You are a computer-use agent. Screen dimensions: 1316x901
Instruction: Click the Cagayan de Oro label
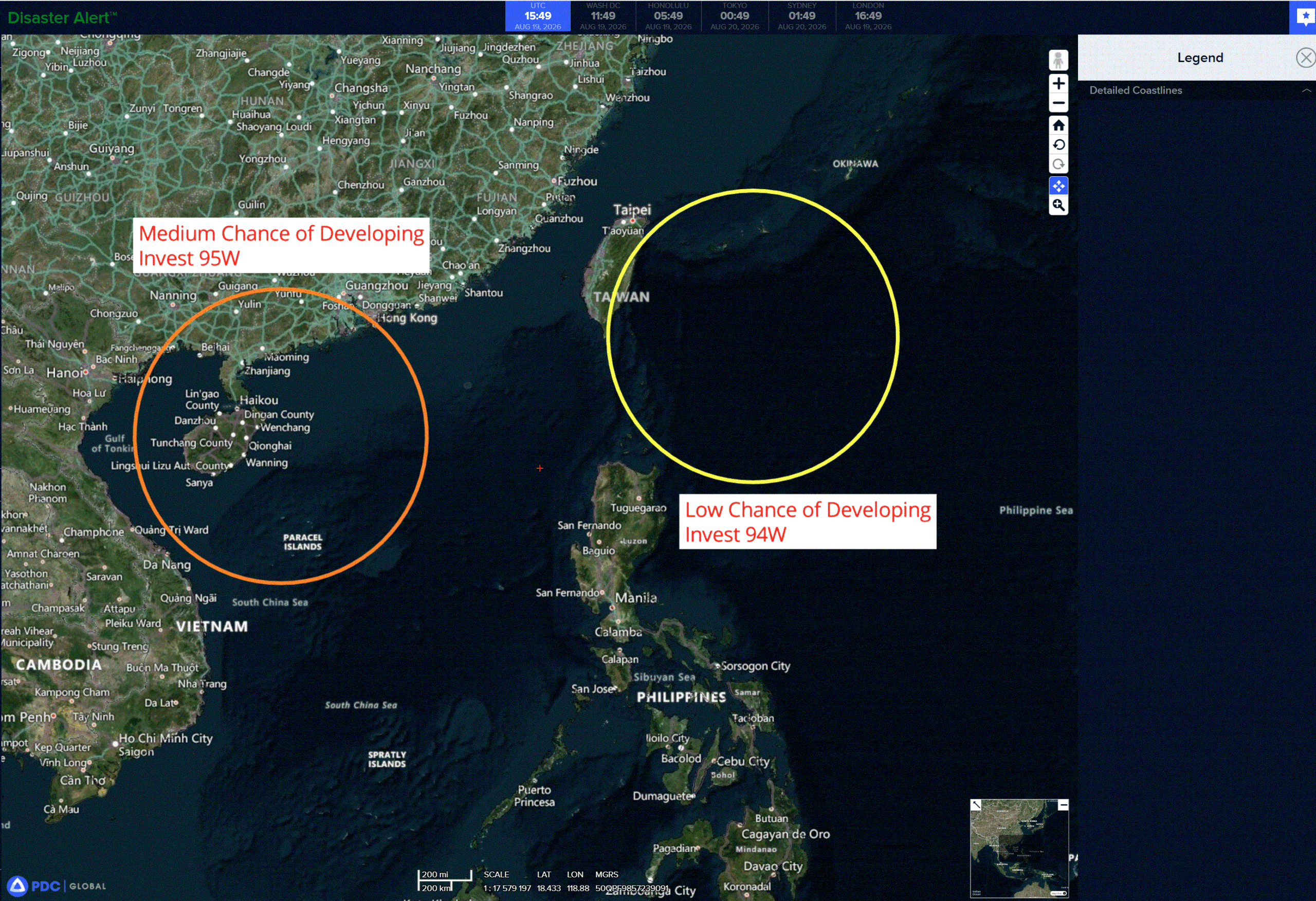(x=785, y=834)
